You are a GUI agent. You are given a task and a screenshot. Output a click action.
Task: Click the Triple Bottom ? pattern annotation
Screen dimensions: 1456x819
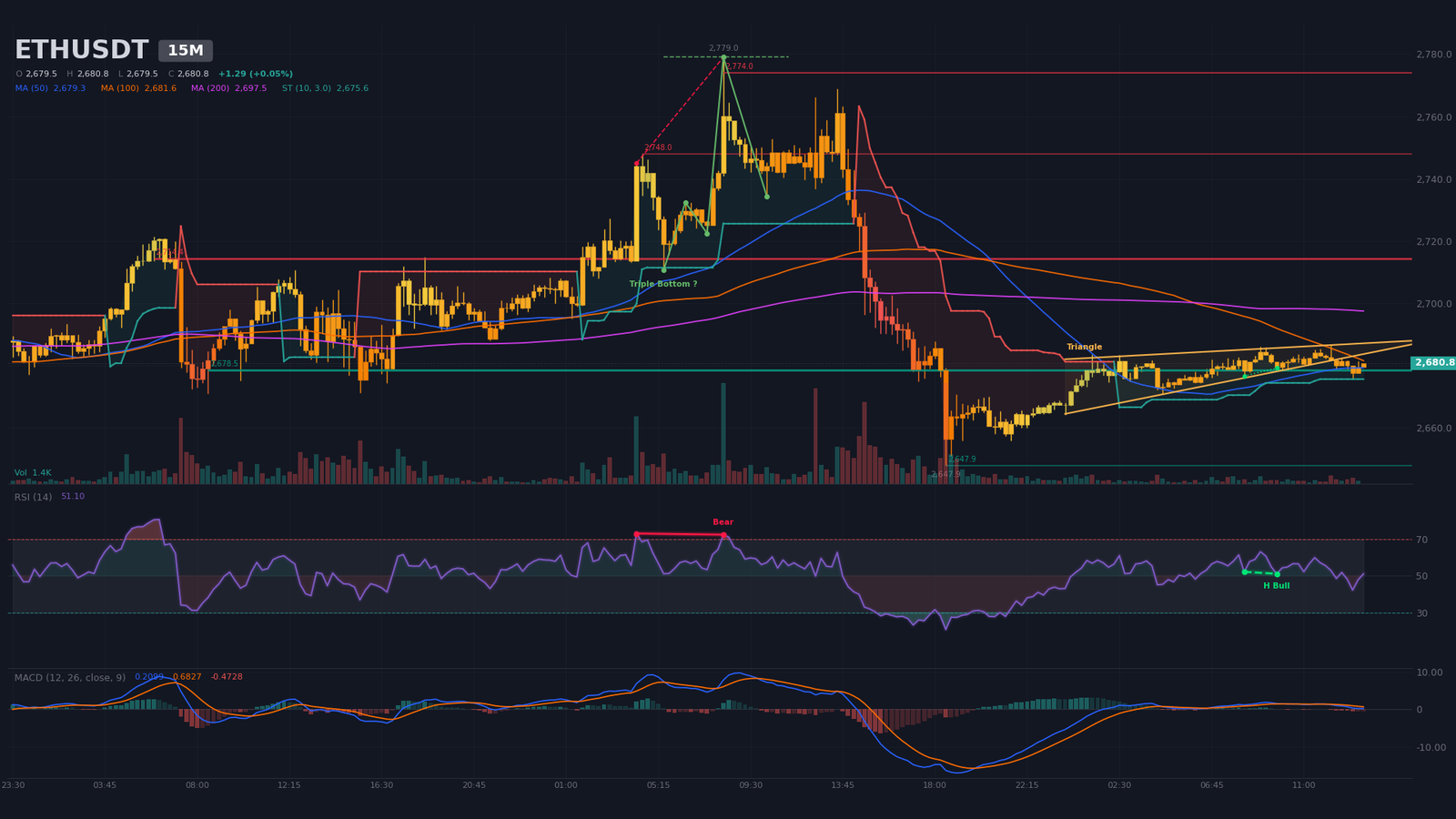pyautogui.click(x=663, y=284)
